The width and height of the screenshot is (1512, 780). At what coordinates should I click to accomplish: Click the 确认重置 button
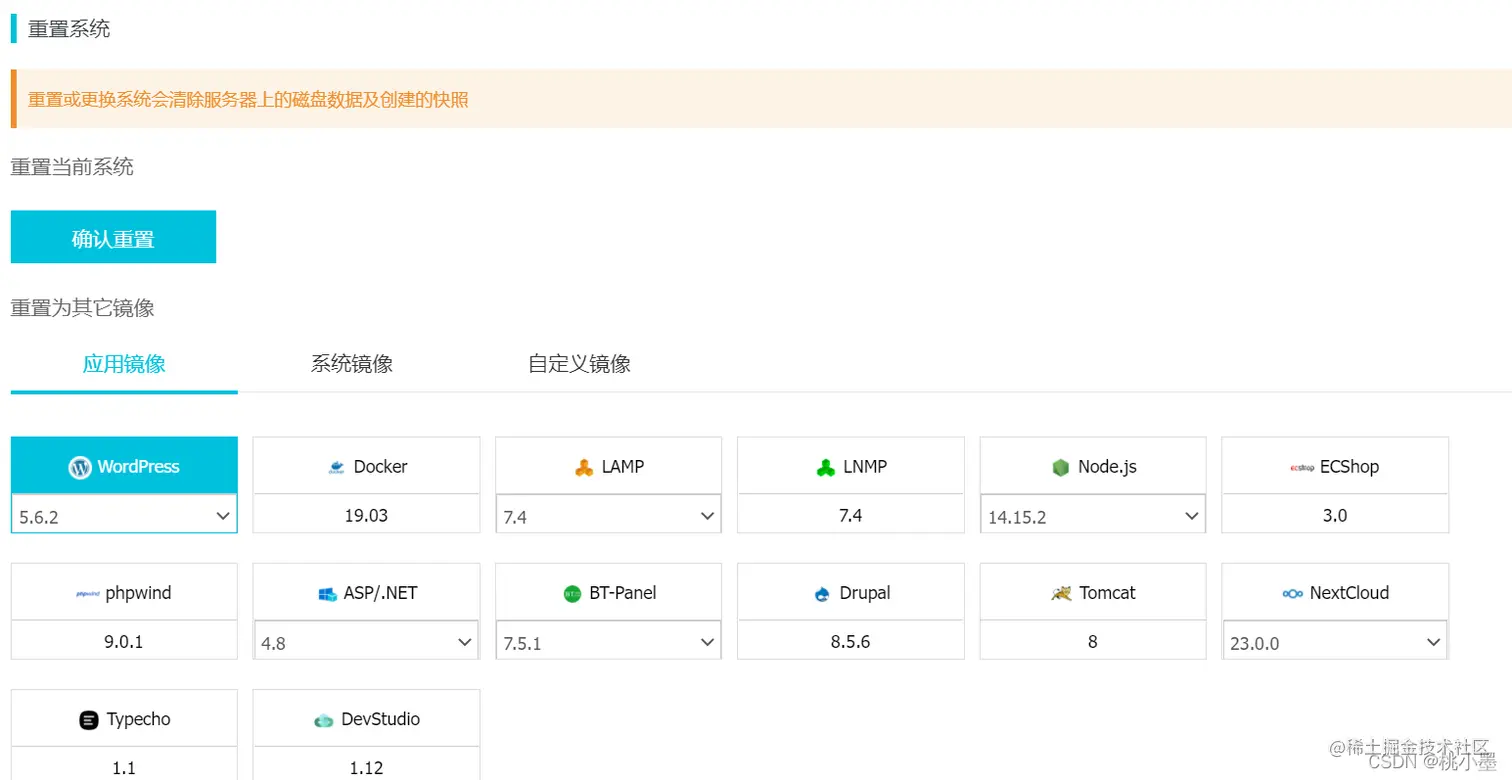click(x=113, y=237)
